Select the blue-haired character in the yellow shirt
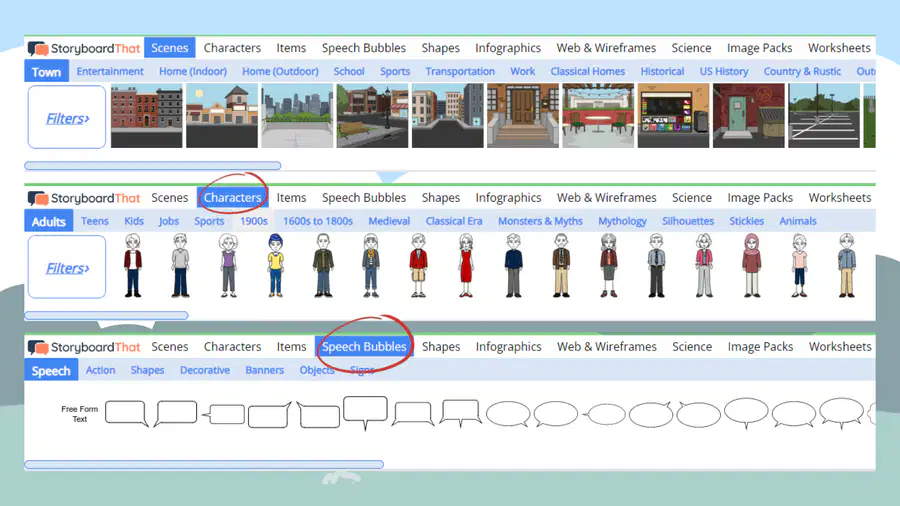 click(x=276, y=265)
